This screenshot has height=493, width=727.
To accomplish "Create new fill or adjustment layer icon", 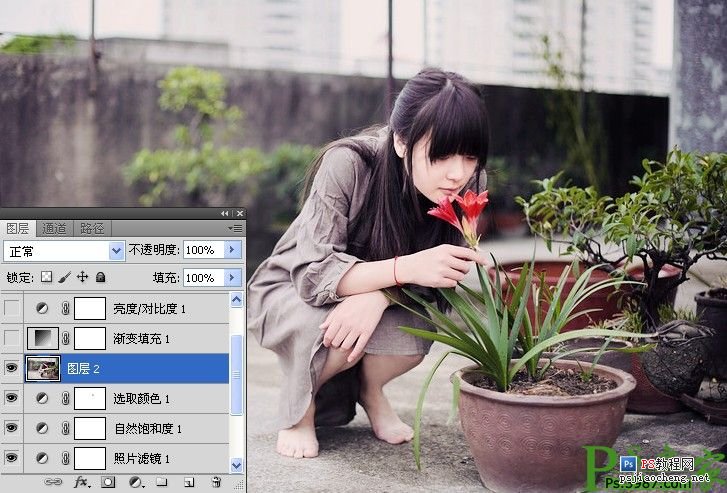I will pyautogui.click(x=135, y=482).
